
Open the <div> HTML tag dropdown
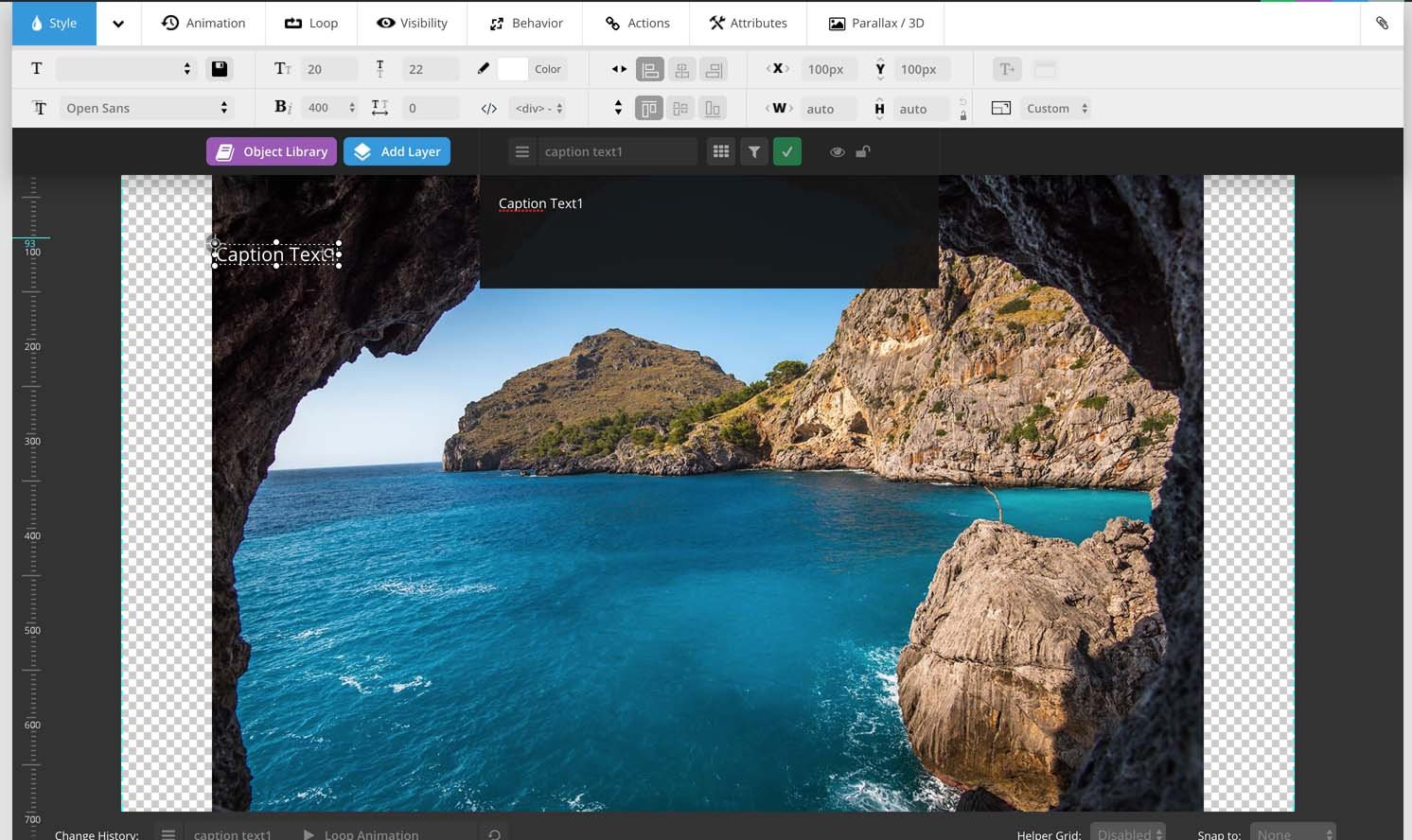(x=538, y=108)
